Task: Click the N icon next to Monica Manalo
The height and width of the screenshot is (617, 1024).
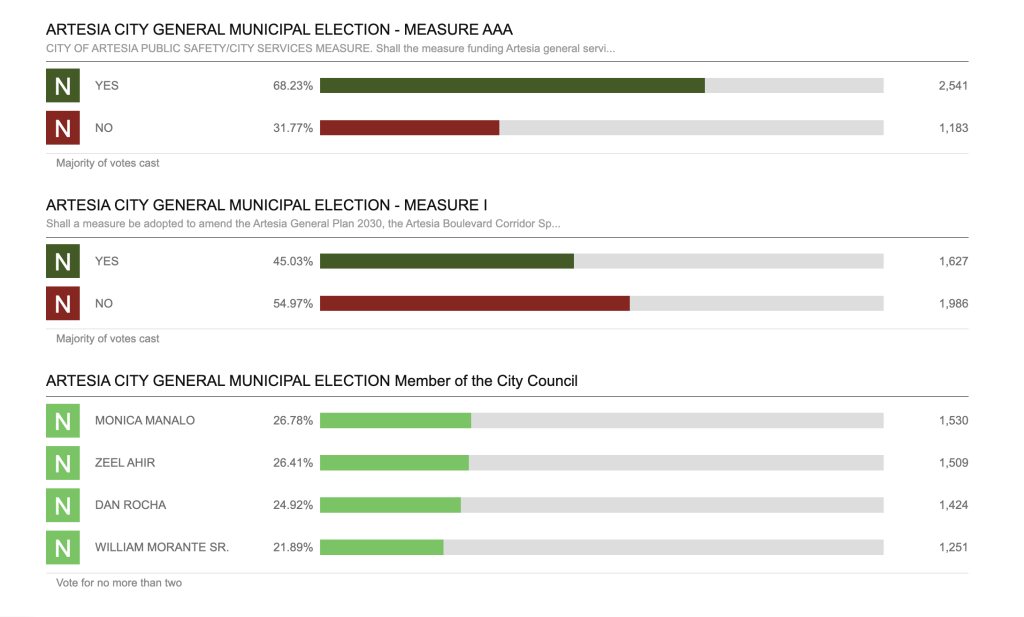Action: coord(62,421)
